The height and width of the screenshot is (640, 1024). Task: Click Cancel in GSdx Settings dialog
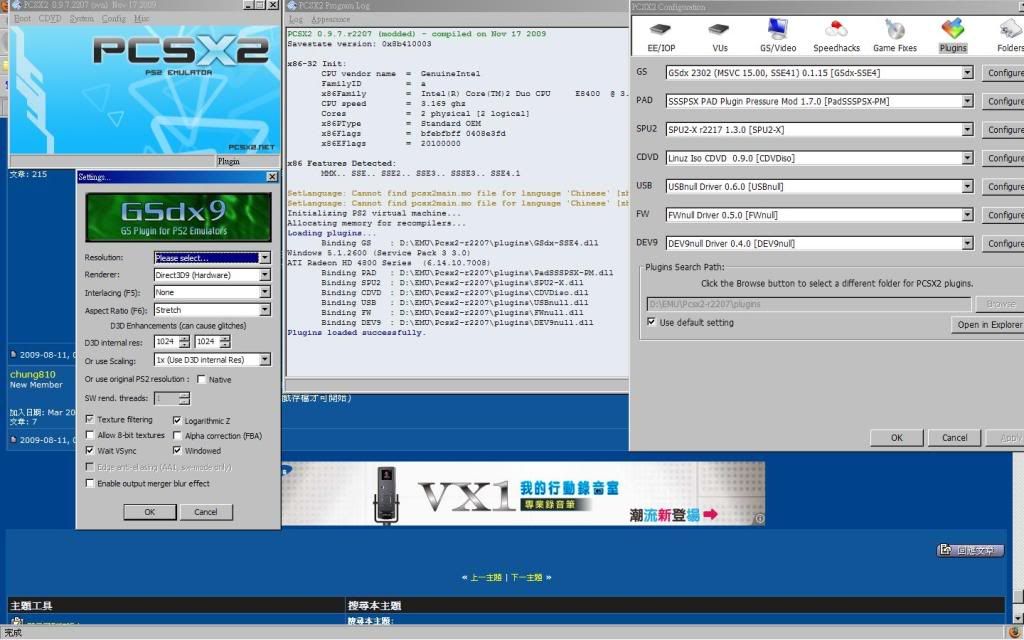click(206, 512)
